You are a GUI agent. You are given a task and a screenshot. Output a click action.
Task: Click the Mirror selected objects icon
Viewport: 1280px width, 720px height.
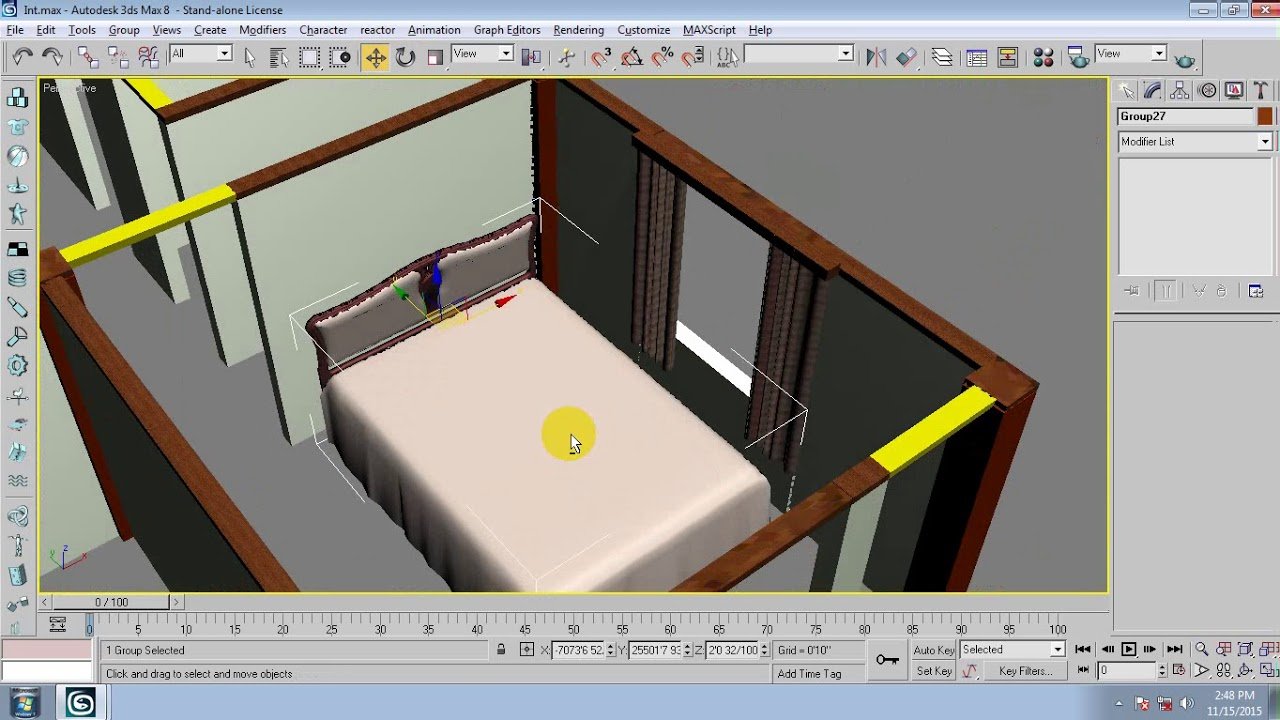876,57
